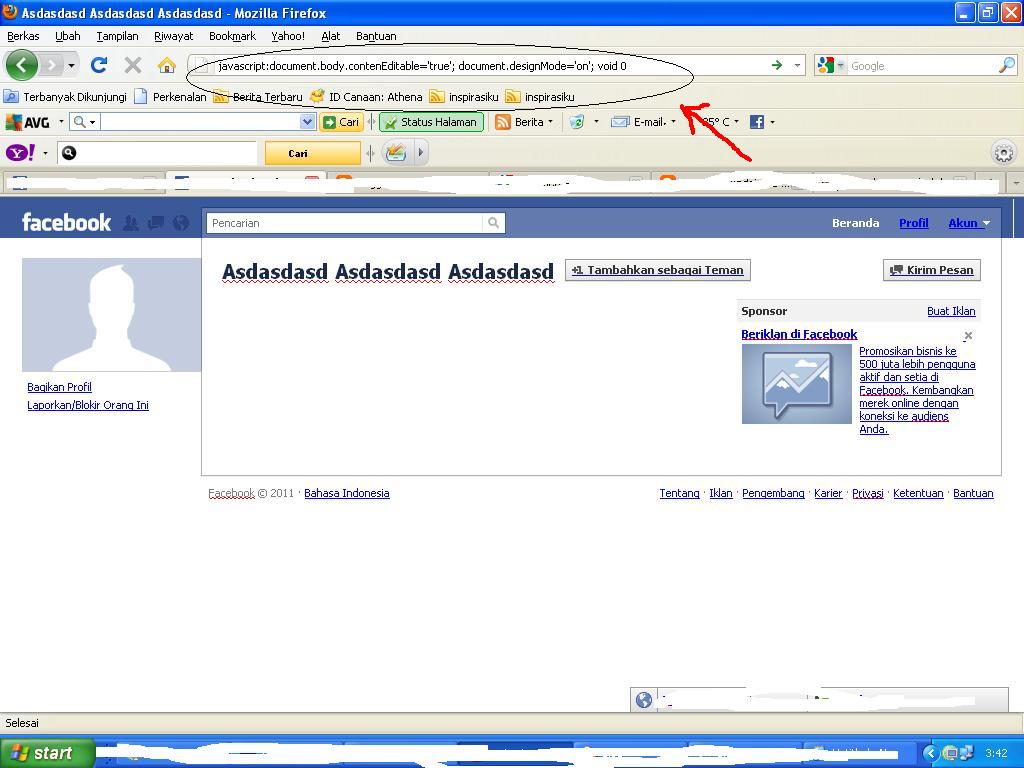Open Facebook friend requests icon
The width and height of the screenshot is (1024, 768).
coord(131,223)
